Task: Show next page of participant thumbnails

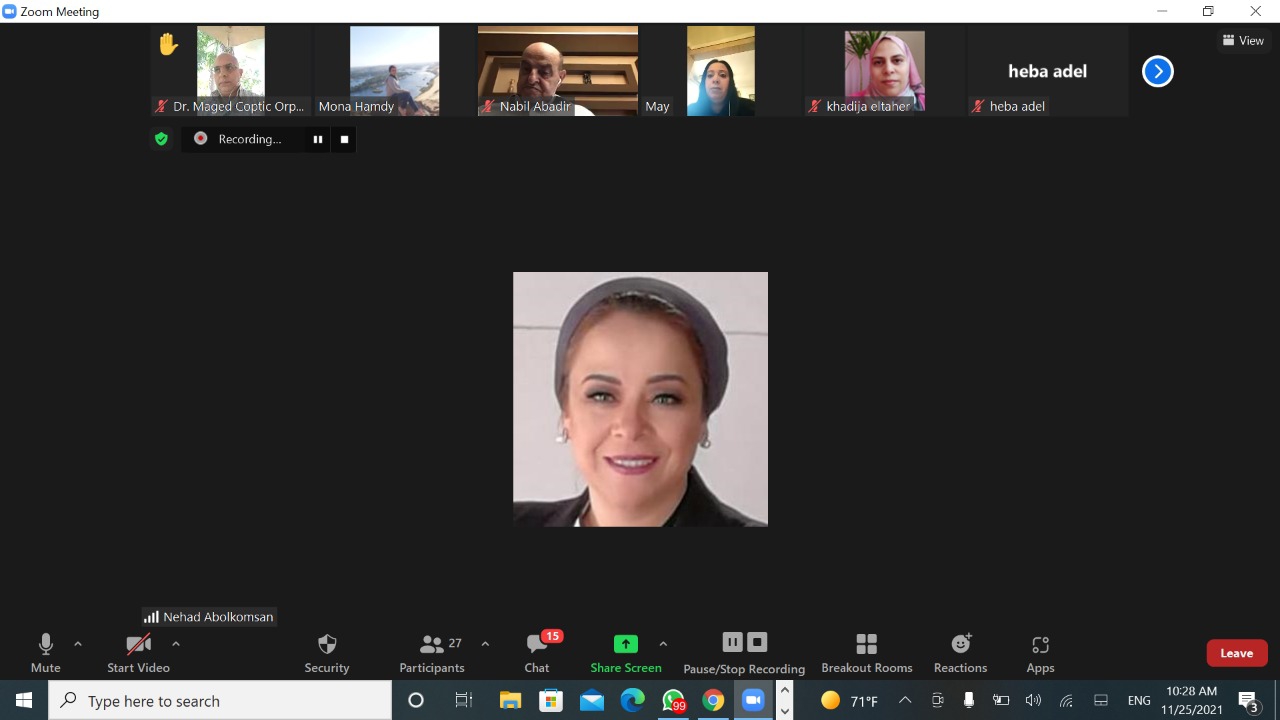Action: coord(1157,71)
